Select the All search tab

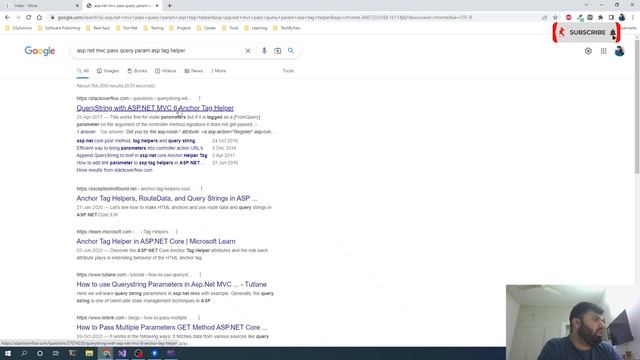point(83,71)
